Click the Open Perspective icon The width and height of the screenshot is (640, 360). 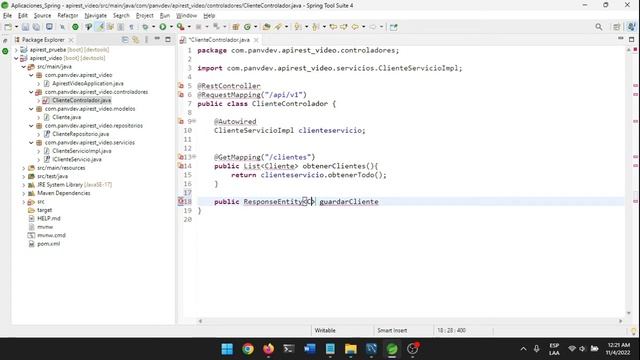tap(617, 27)
